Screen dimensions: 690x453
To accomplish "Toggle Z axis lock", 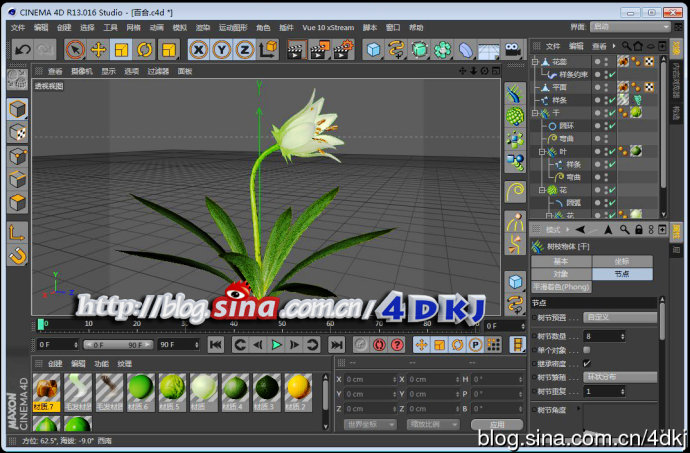I will (x=245, y=49).
